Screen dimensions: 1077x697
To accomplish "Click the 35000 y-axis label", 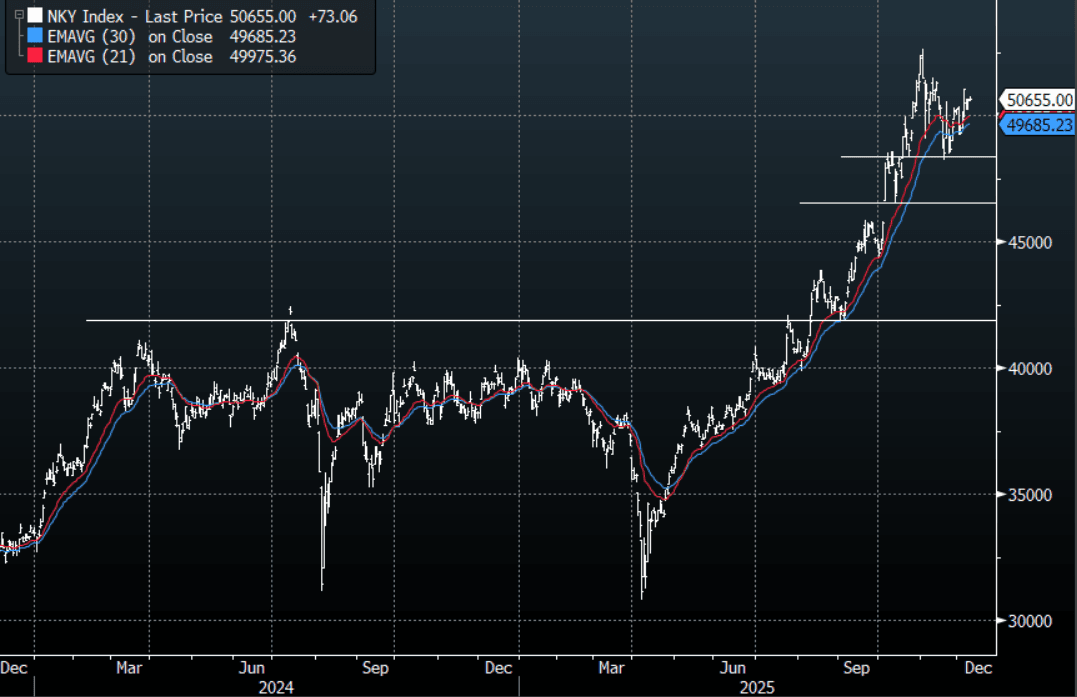I will point(1030,495).
